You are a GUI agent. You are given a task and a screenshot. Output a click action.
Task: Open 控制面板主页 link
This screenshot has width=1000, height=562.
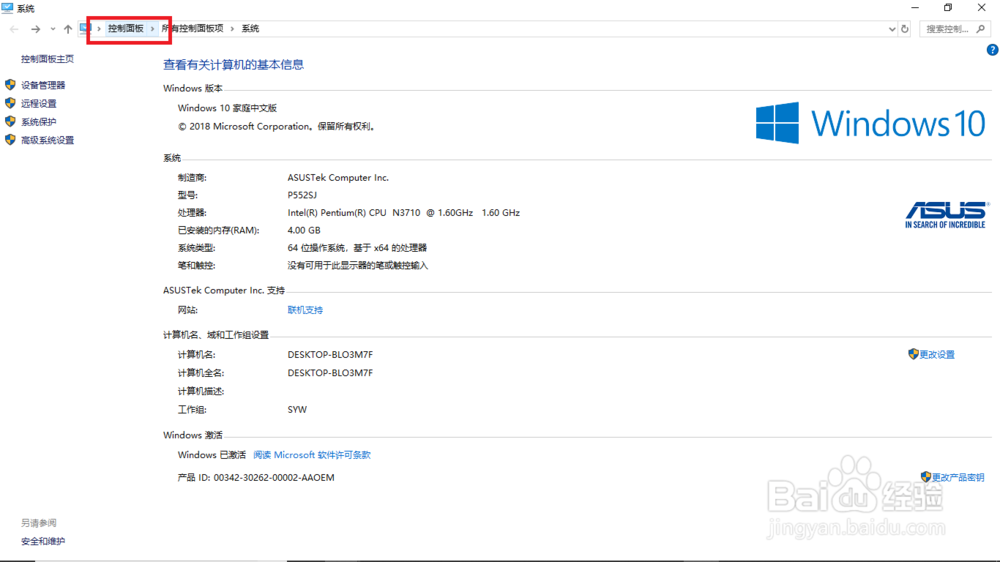pos(47,59)
